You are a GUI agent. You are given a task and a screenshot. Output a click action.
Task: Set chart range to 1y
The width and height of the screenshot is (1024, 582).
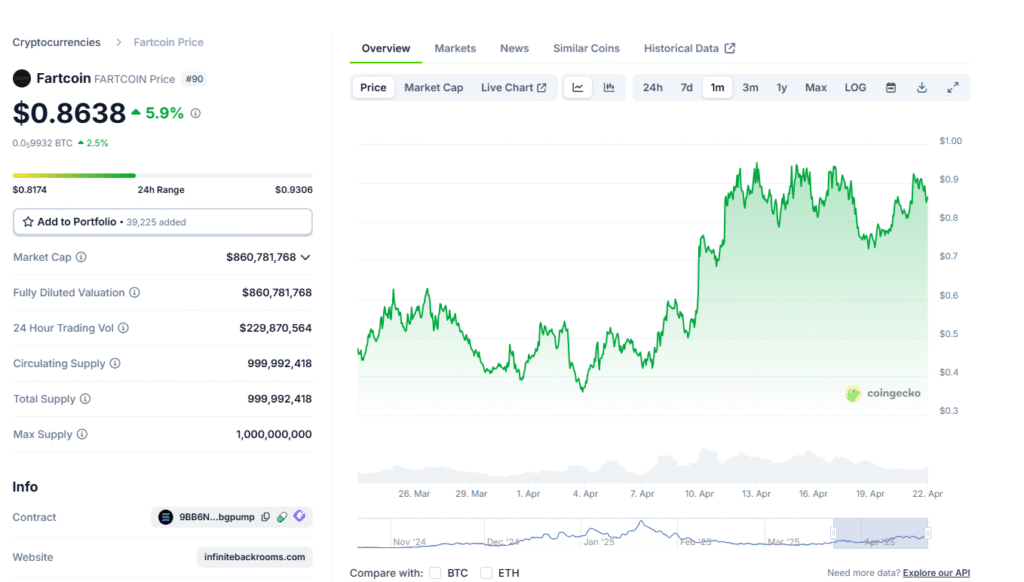(x=782, y=88)
